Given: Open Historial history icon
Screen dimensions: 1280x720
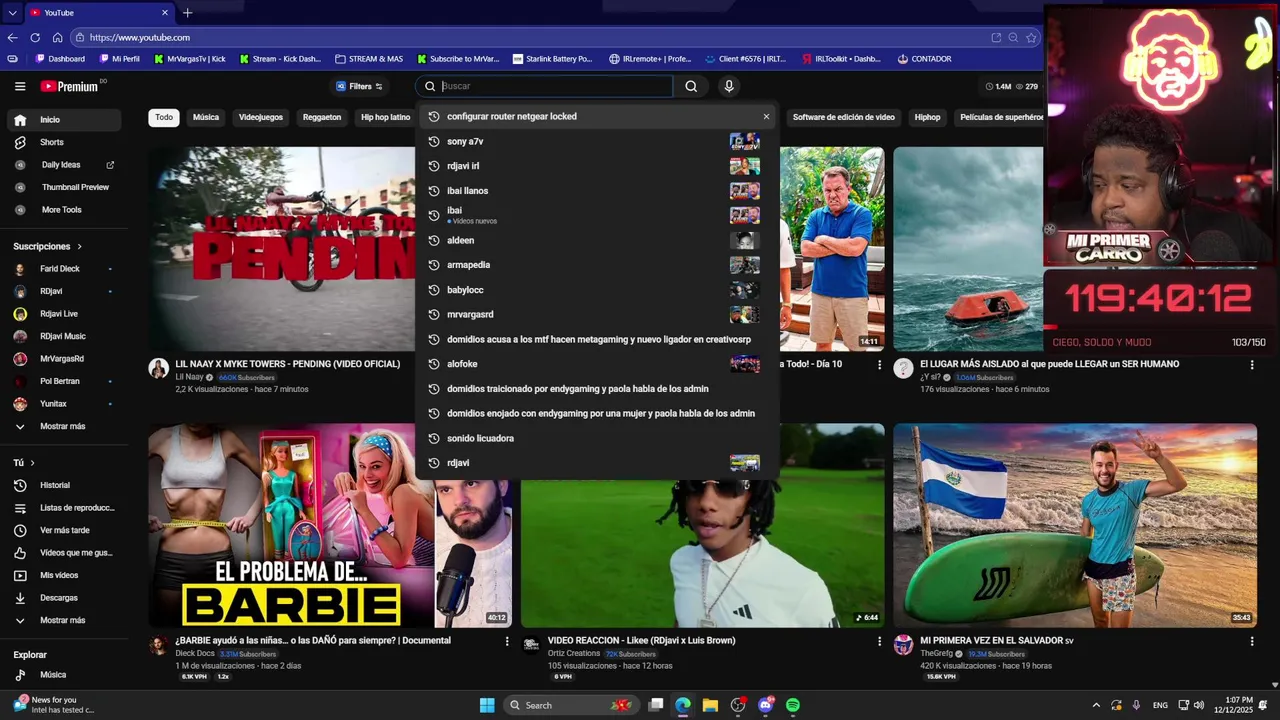Looking at the screenshot, I should click(x=20, y=485).
